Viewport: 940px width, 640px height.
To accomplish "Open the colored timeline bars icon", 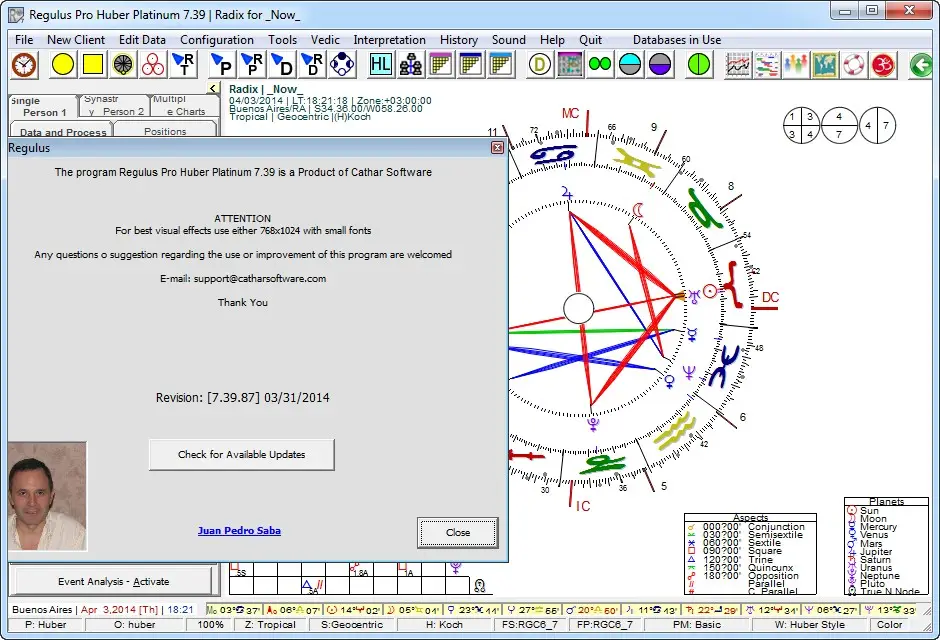I will [x=767, y=65].
